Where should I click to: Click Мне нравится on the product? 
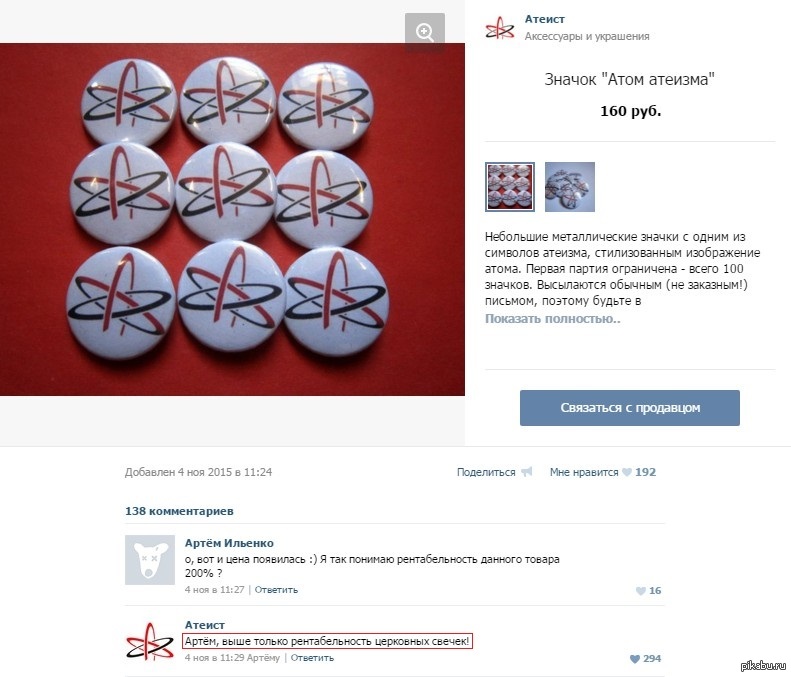point(584,472)
